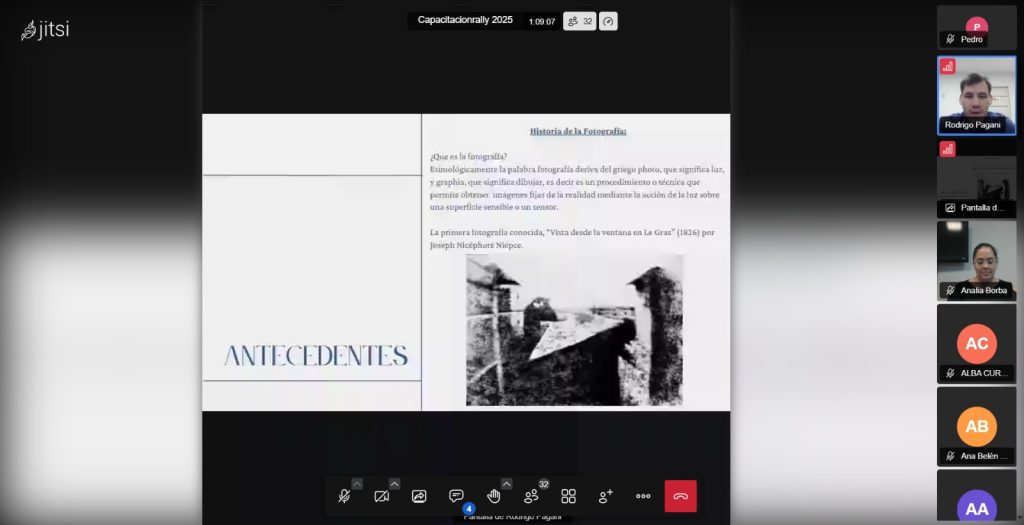Screen dimensions: 1024x525
Task: Expand audio settings arrow above microphone
Action: coord(357,484)
